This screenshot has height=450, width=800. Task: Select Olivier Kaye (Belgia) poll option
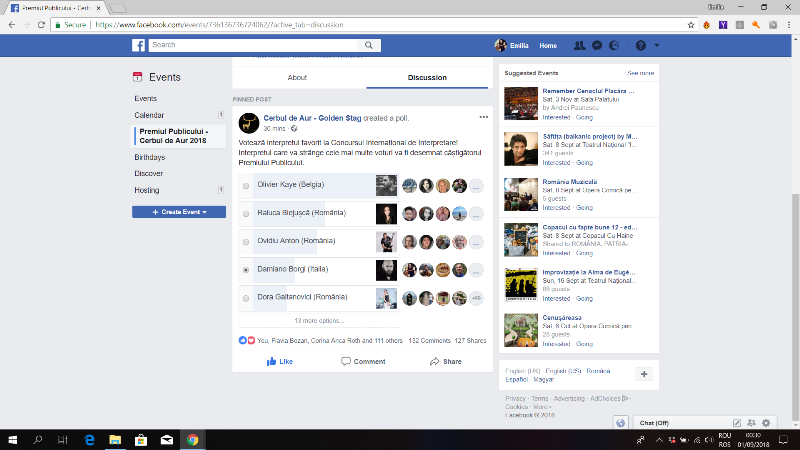point(246,186)
